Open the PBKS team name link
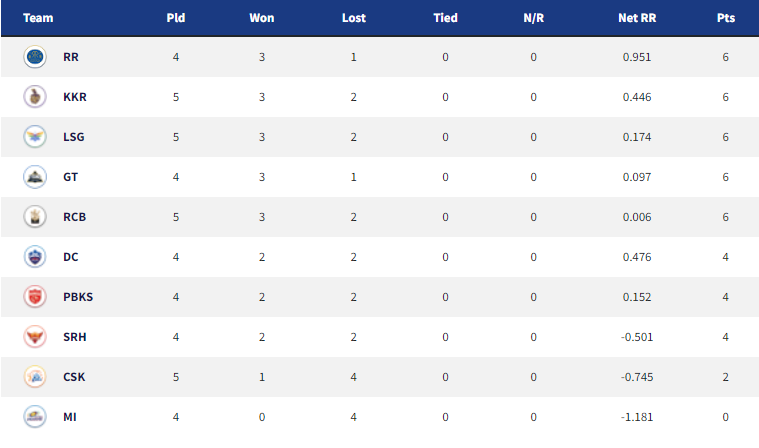This screenshot has height=448, width=759. [x=78, y=297]
